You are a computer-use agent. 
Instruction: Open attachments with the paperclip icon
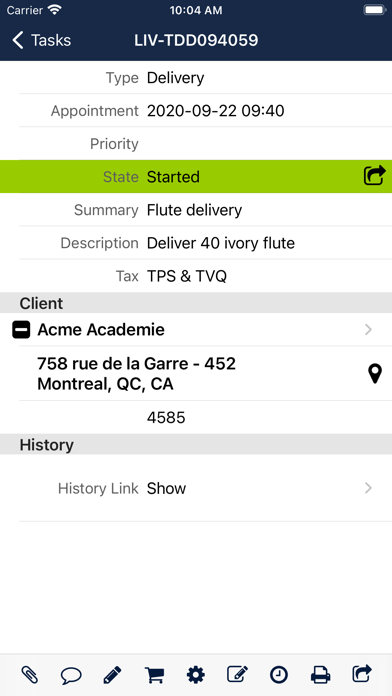coord(30,675)
